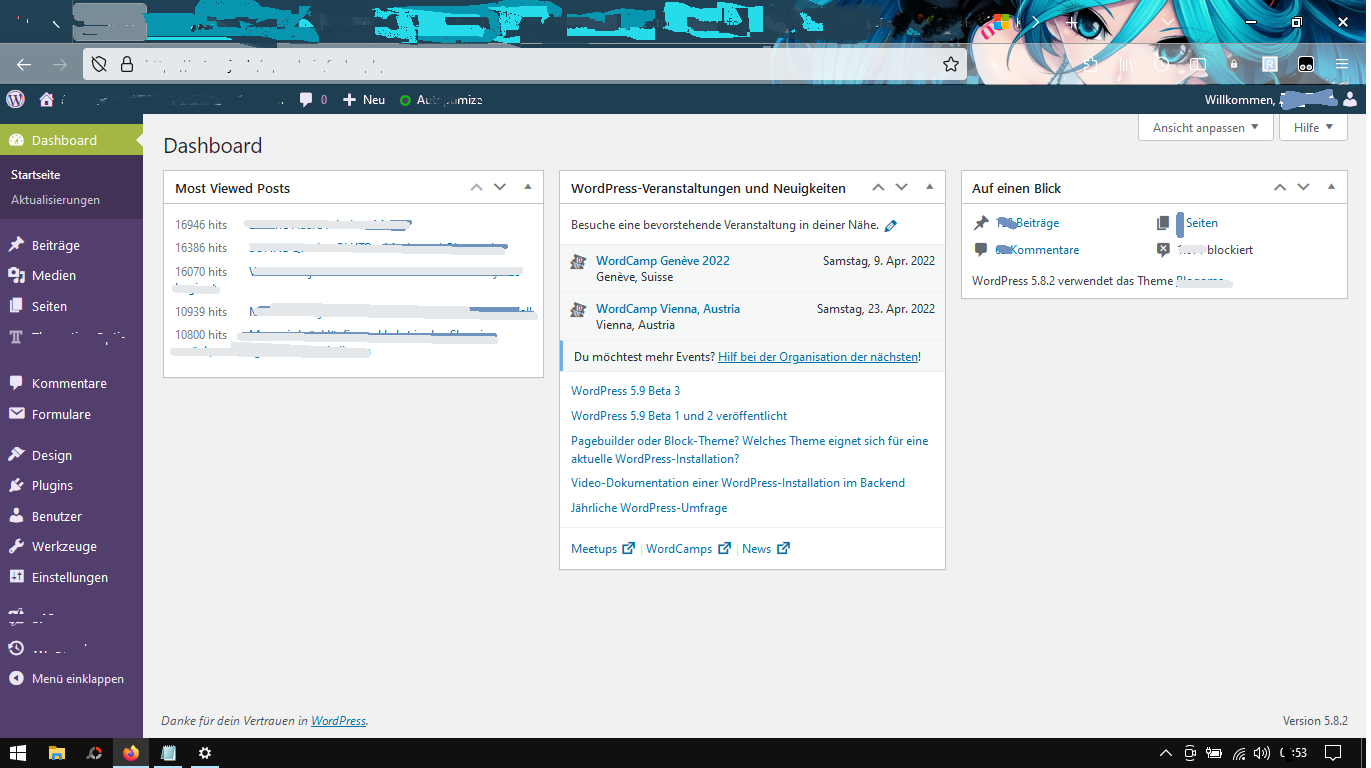Move WordPress-Veranstaltungen widget up
The image size is (1371, 768).
tap(878, 187)
